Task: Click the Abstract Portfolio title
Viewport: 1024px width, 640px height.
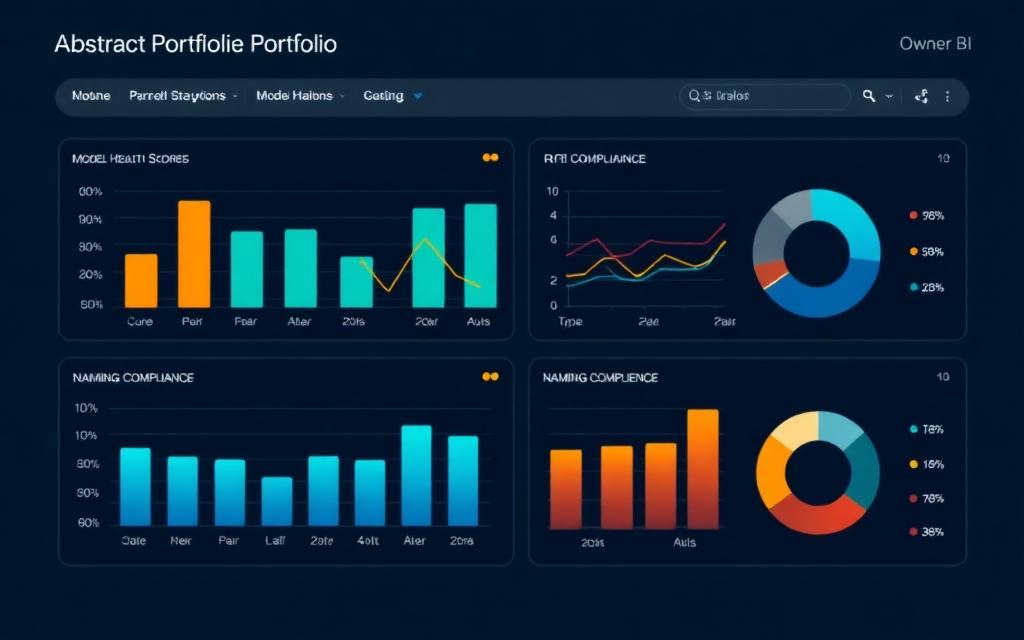Action: point(195,44)
